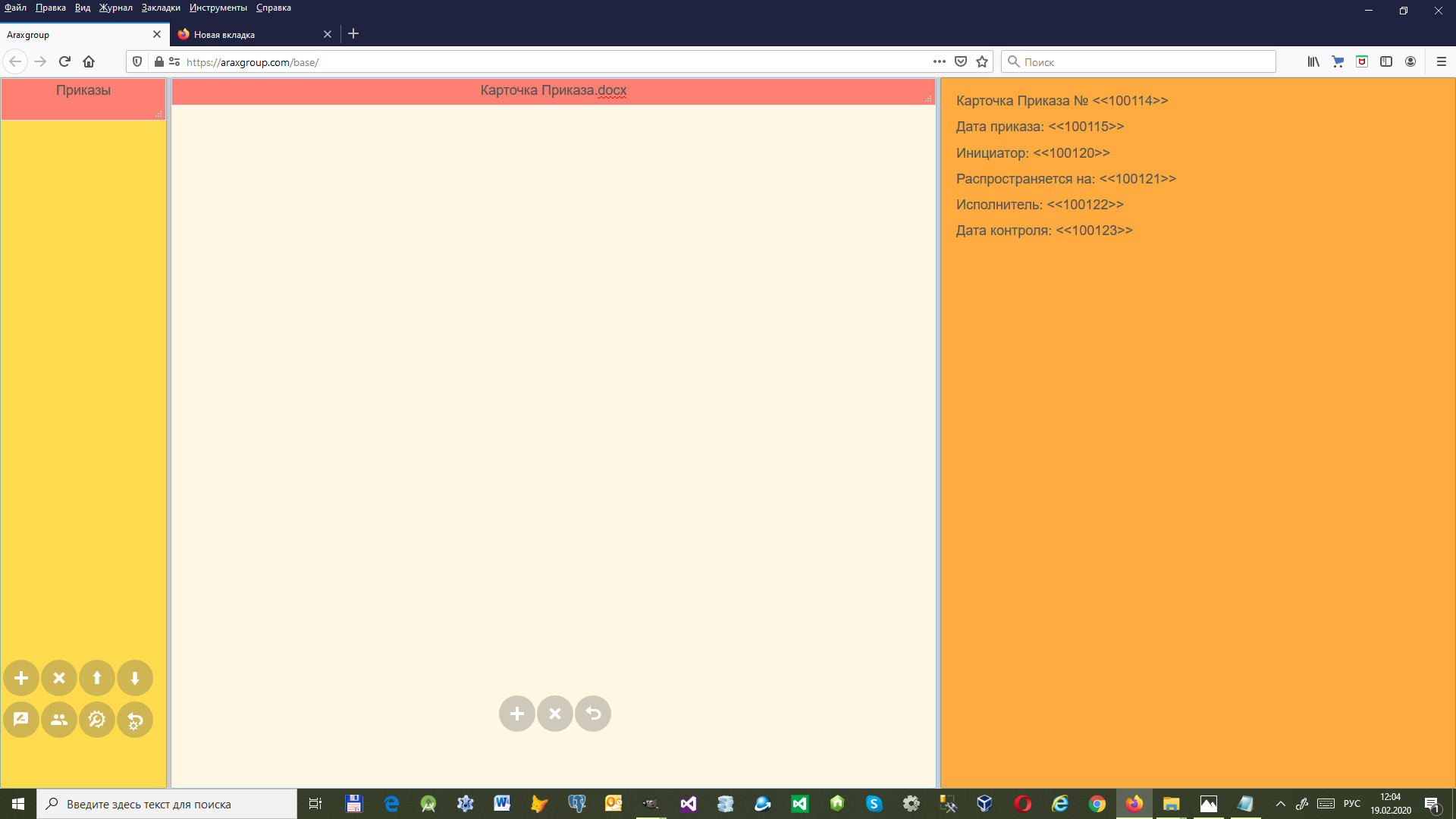
Task: Click the edit comment bubble icon
Action: 21,720
